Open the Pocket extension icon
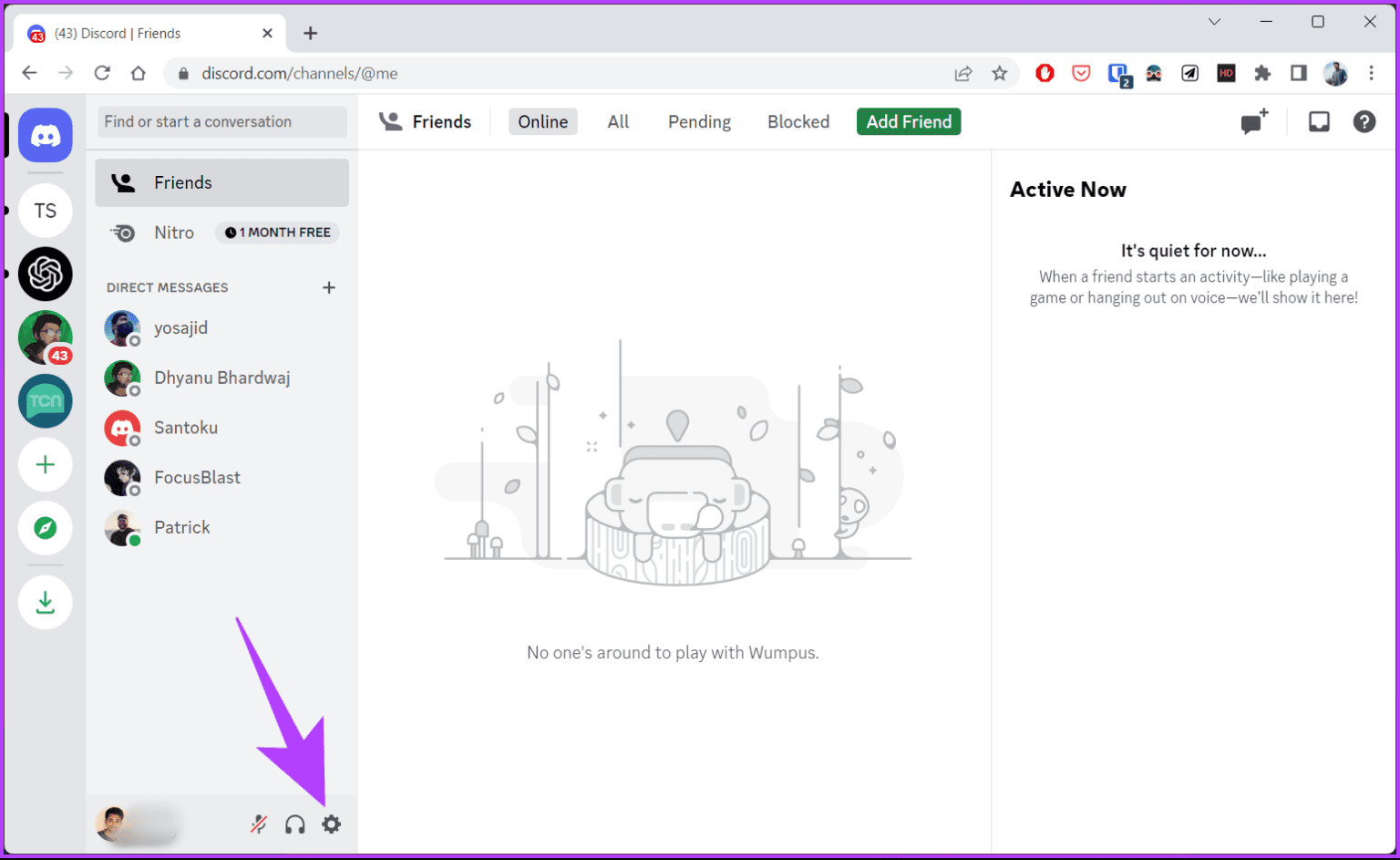1400x860 pixels. 1081,73
